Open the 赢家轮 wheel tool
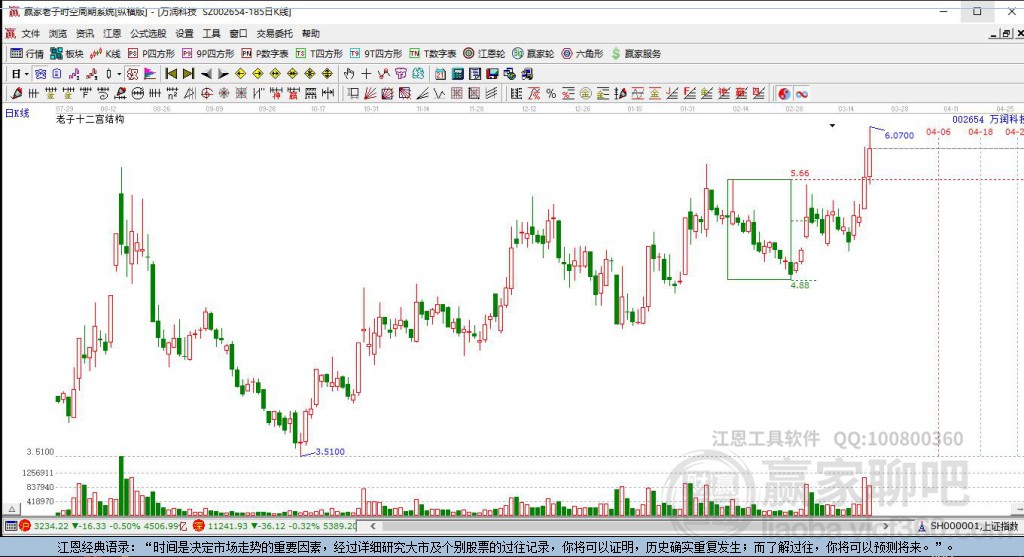This screenshot has width=1024, height=557. pyautogui.click(x=533, y=54)
